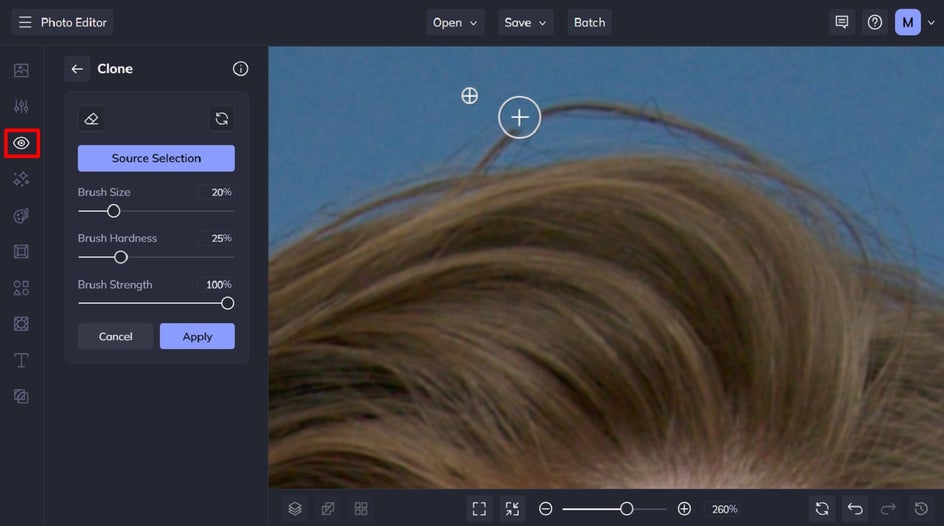Open the M user account avatar
This screenshot has height=526, width=944.
click(908, 22)
